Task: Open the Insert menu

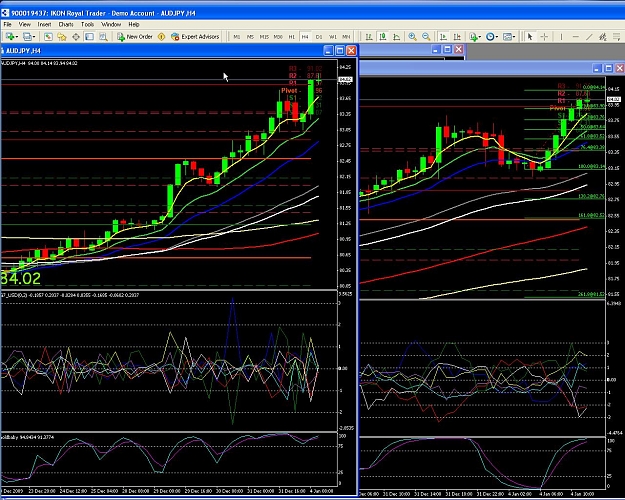Action: click(x=44, y=24)
